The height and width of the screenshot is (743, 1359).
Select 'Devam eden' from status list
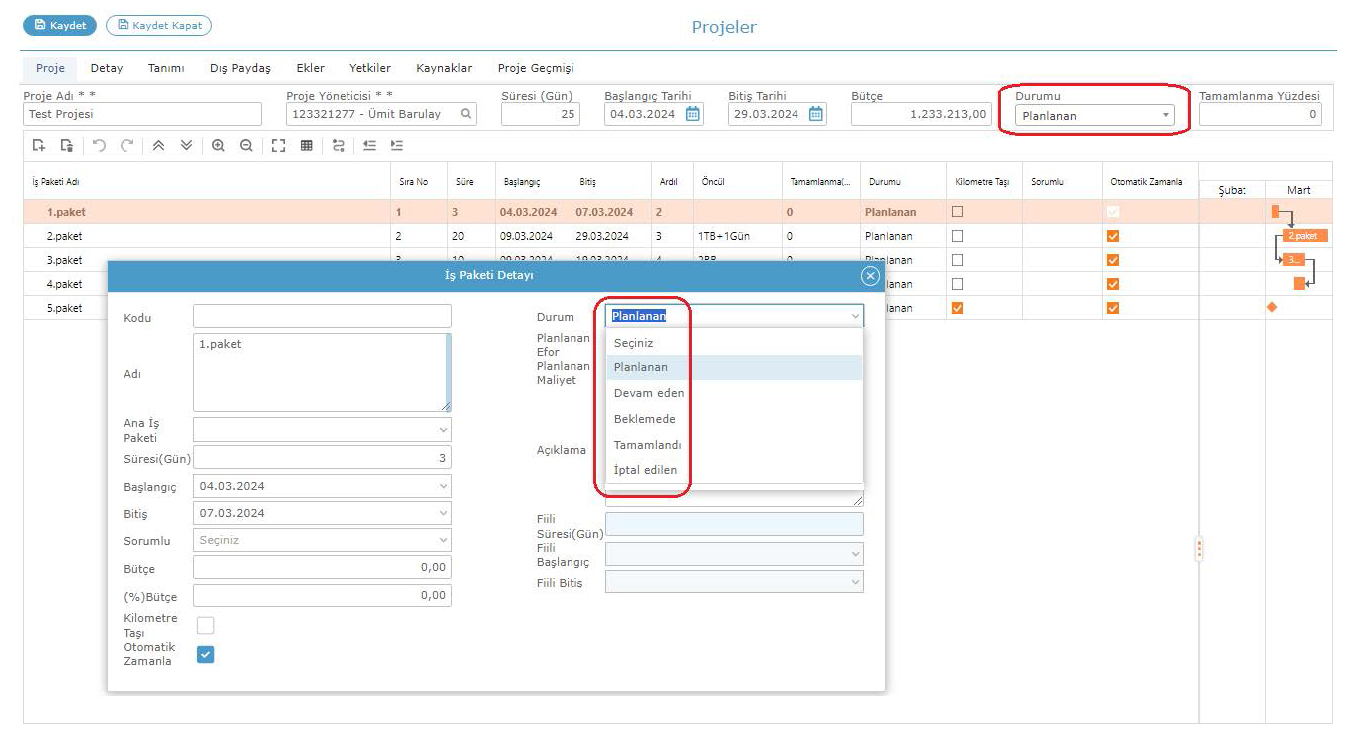point(649,393)
